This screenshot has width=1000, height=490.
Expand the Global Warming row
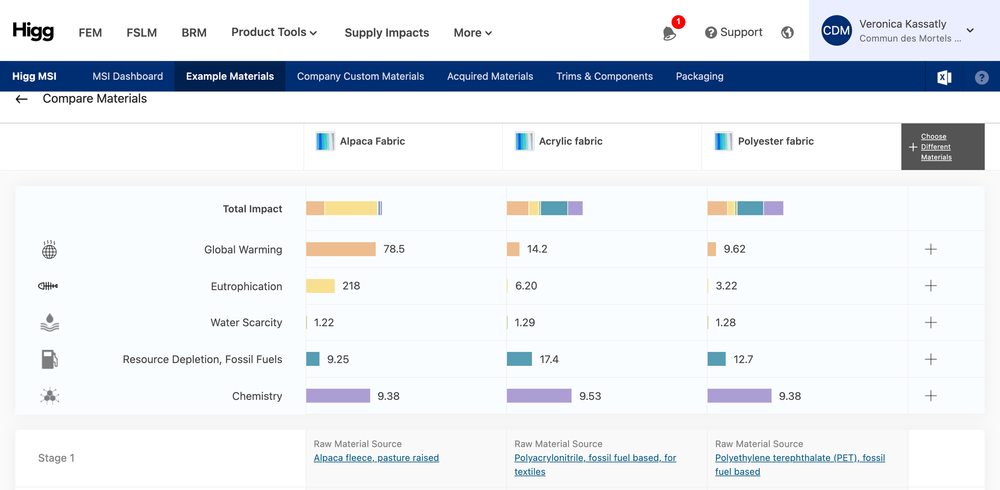point(930,249)
